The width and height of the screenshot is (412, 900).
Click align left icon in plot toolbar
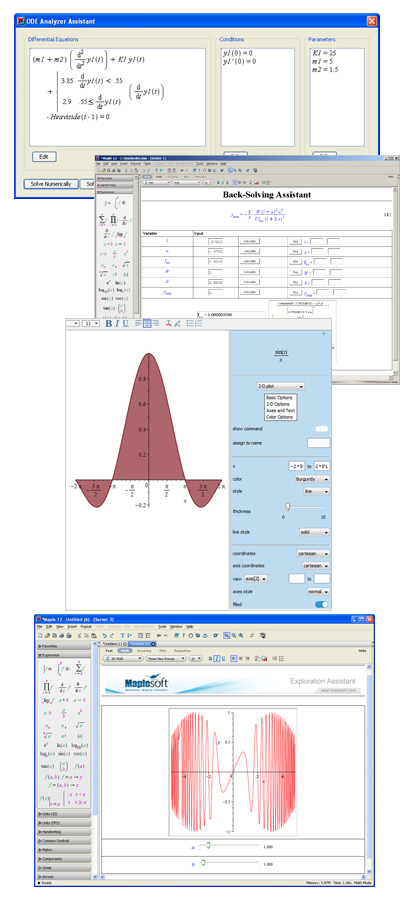click(x=139, y=324)
